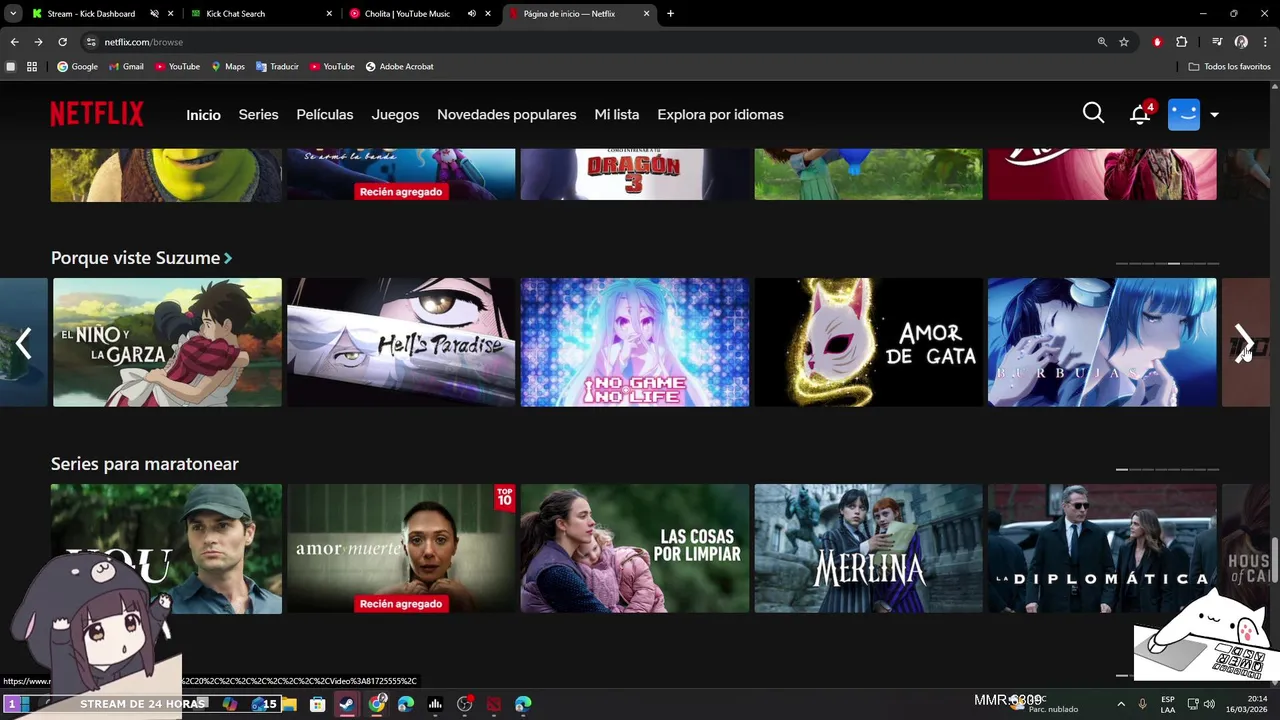1280x720 pixels.
Task: Open a new browser tab
Action: tap(670, 14)
